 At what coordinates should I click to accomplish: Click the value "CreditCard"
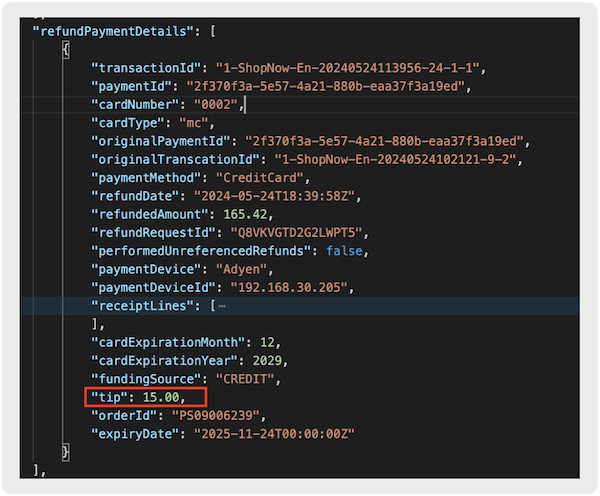coord(260,178)
